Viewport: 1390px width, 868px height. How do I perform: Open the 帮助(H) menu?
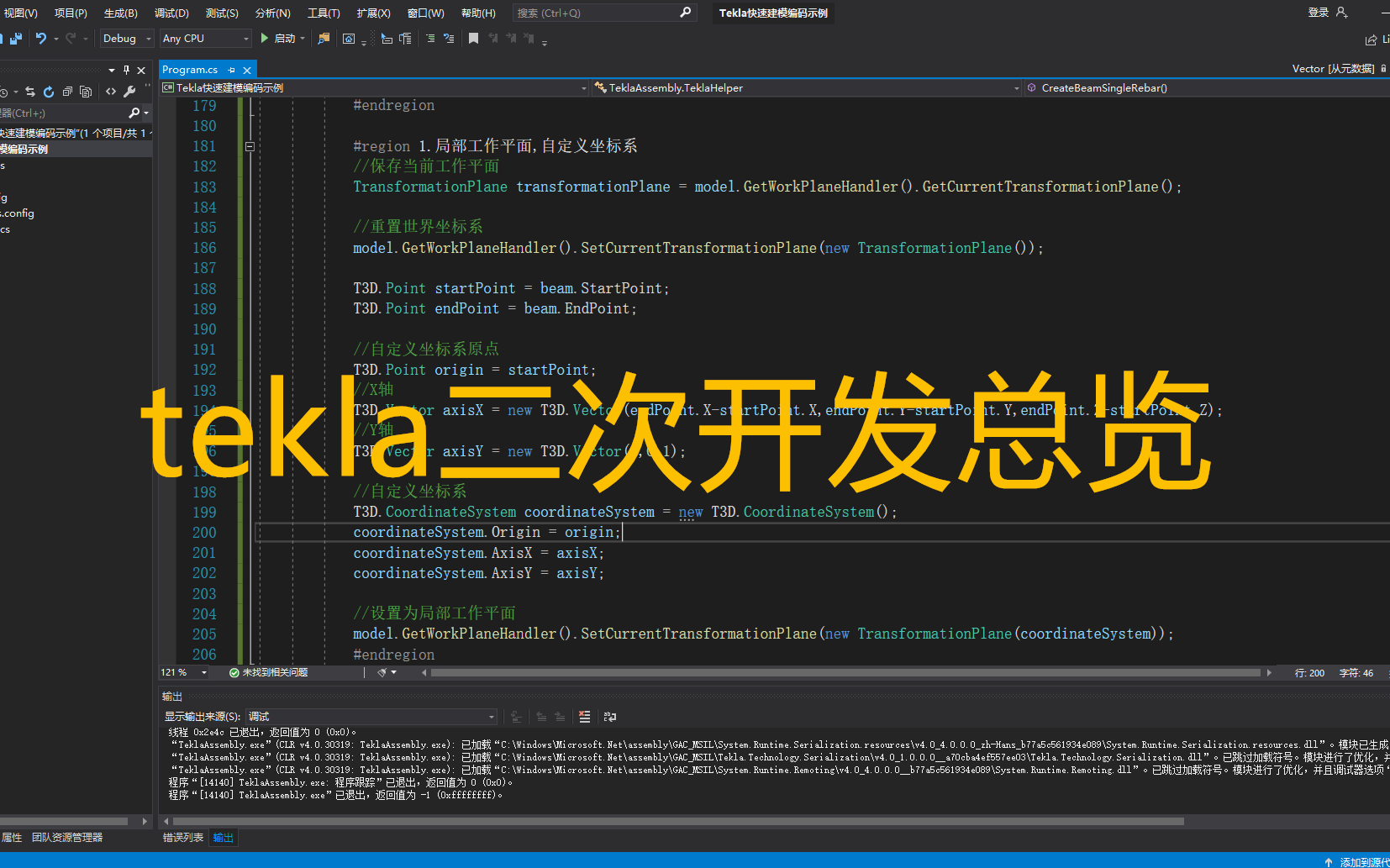pos(478,13)
